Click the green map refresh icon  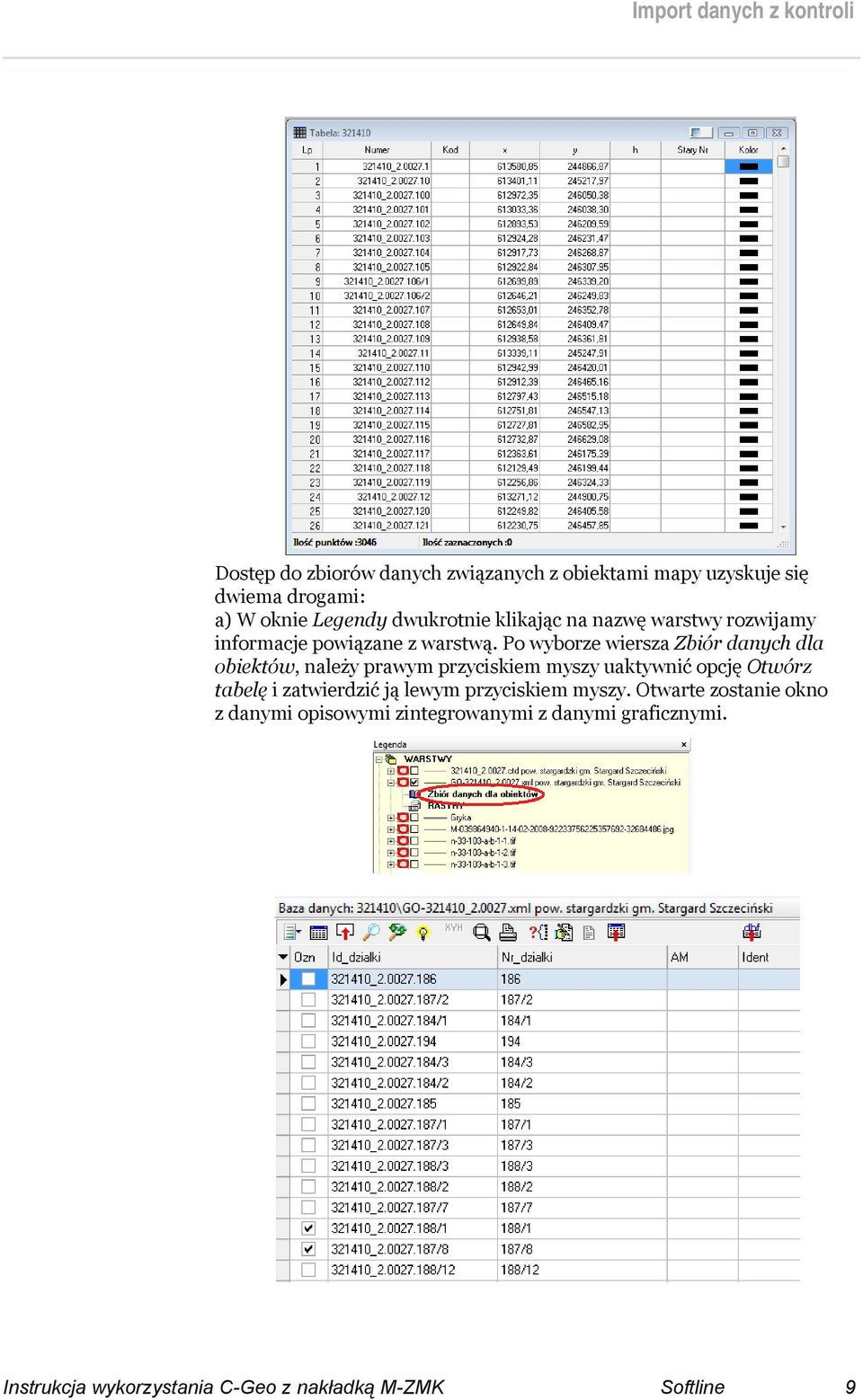click(x=396, y=932)
